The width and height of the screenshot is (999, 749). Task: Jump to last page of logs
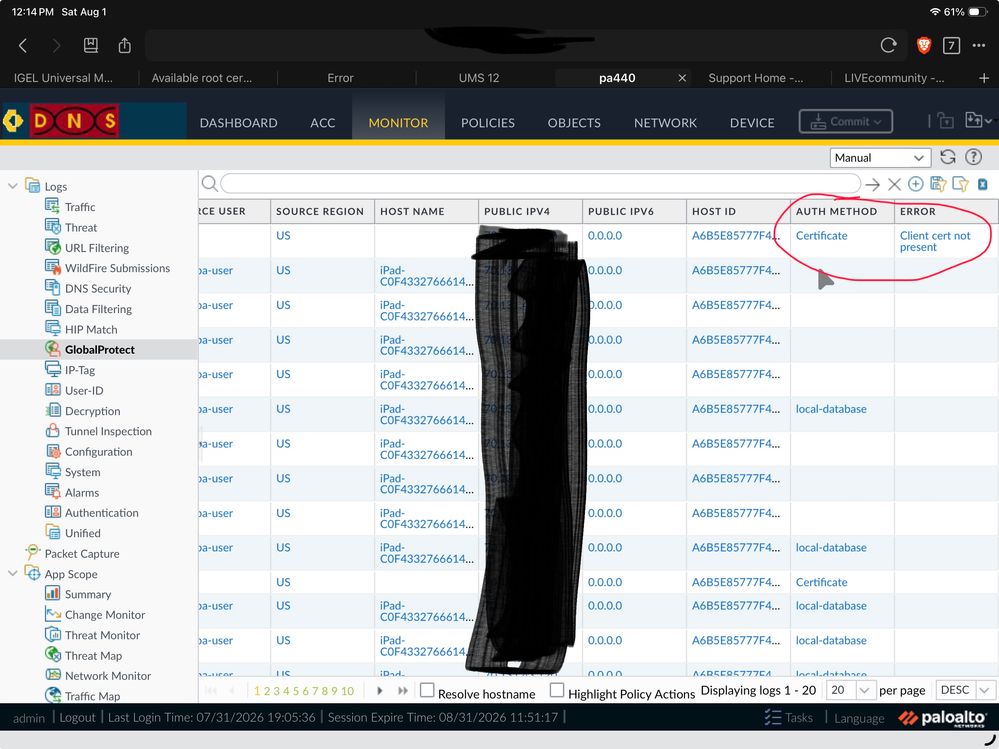(403, 690)
